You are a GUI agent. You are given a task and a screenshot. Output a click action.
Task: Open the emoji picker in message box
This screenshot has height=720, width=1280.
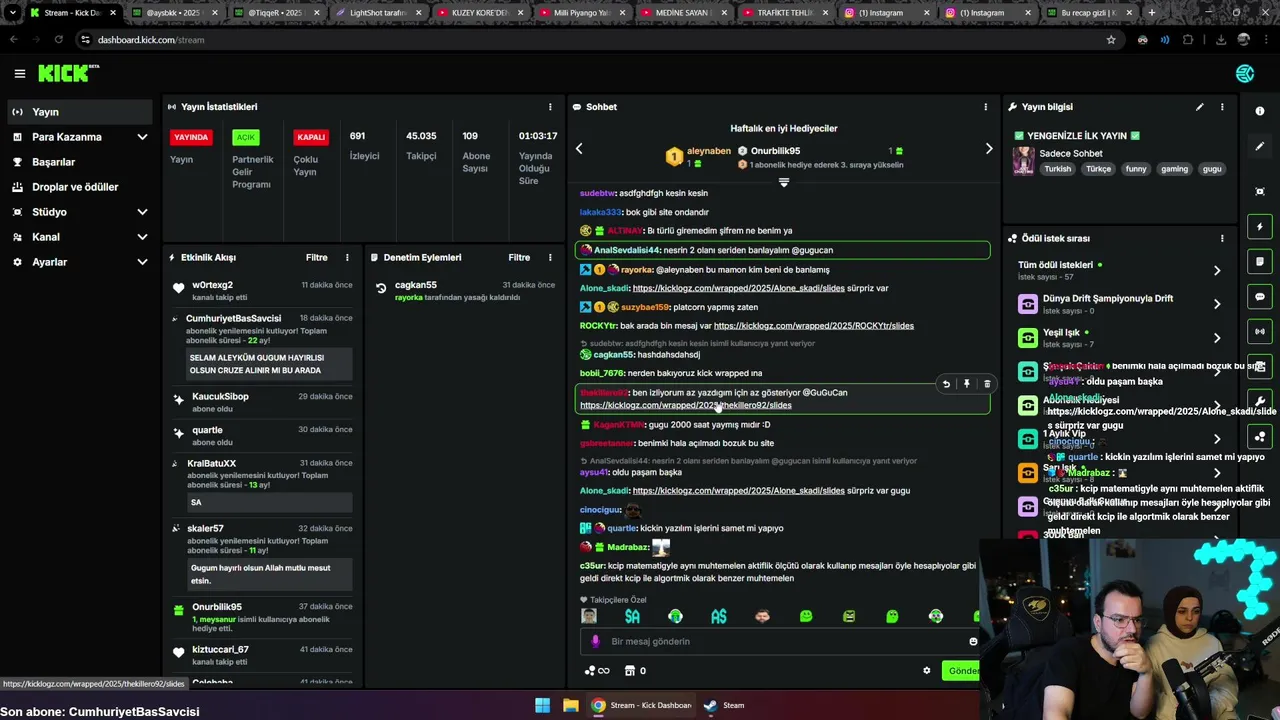(973, 641)
